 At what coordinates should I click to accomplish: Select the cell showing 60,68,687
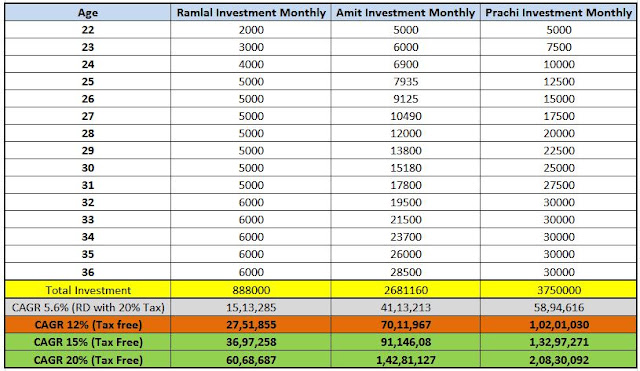click(251, 360)
